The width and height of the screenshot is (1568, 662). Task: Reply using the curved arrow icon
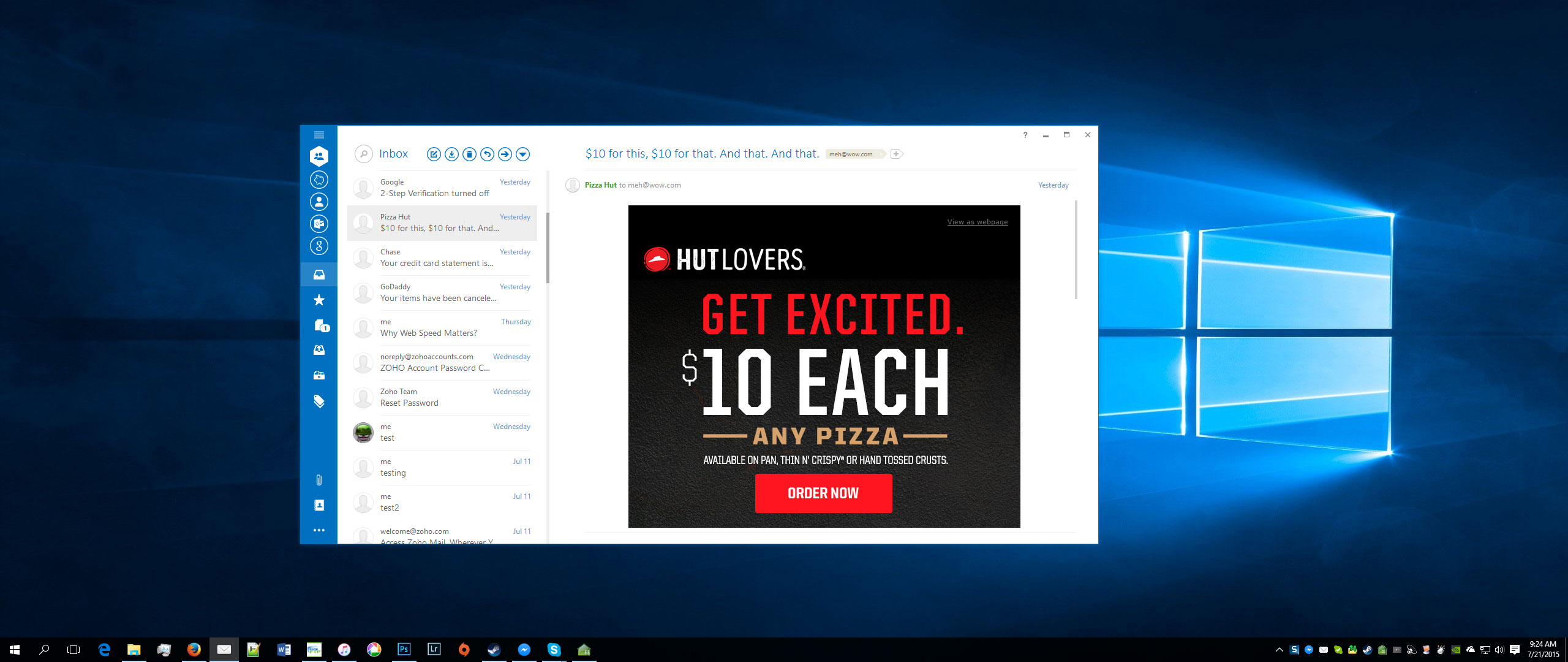(487, 154)
